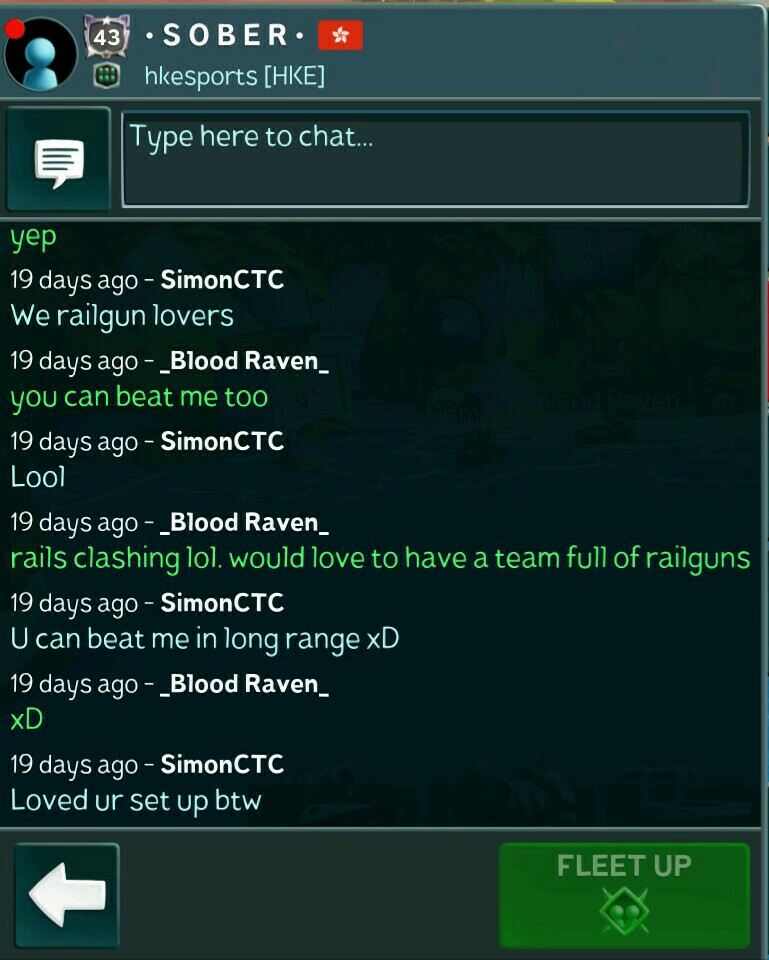The image size is (769, 960).
Task: Select the 'We railgun lovers' message
Action: pos(122,316)
